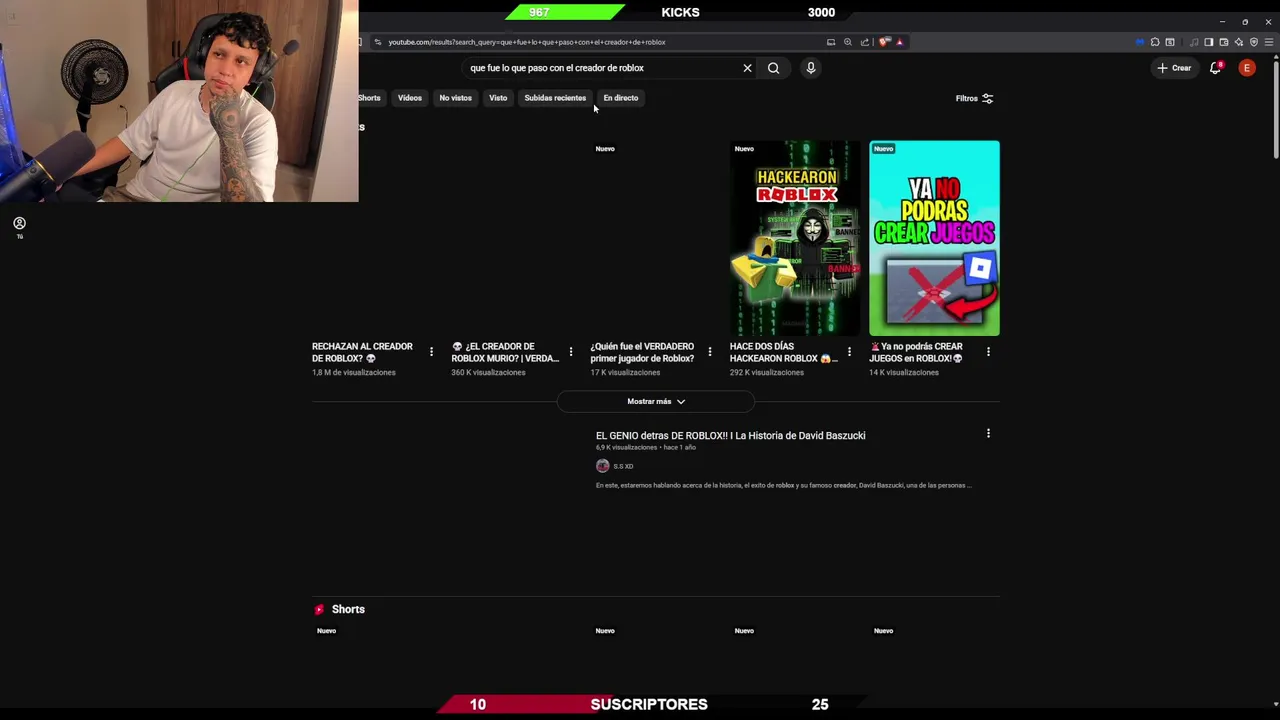Open the YA NO PODRAS CREAR JUEGOS thumbnail
The height and width of the screenshot is (720, 1280).
pos(934,238)
